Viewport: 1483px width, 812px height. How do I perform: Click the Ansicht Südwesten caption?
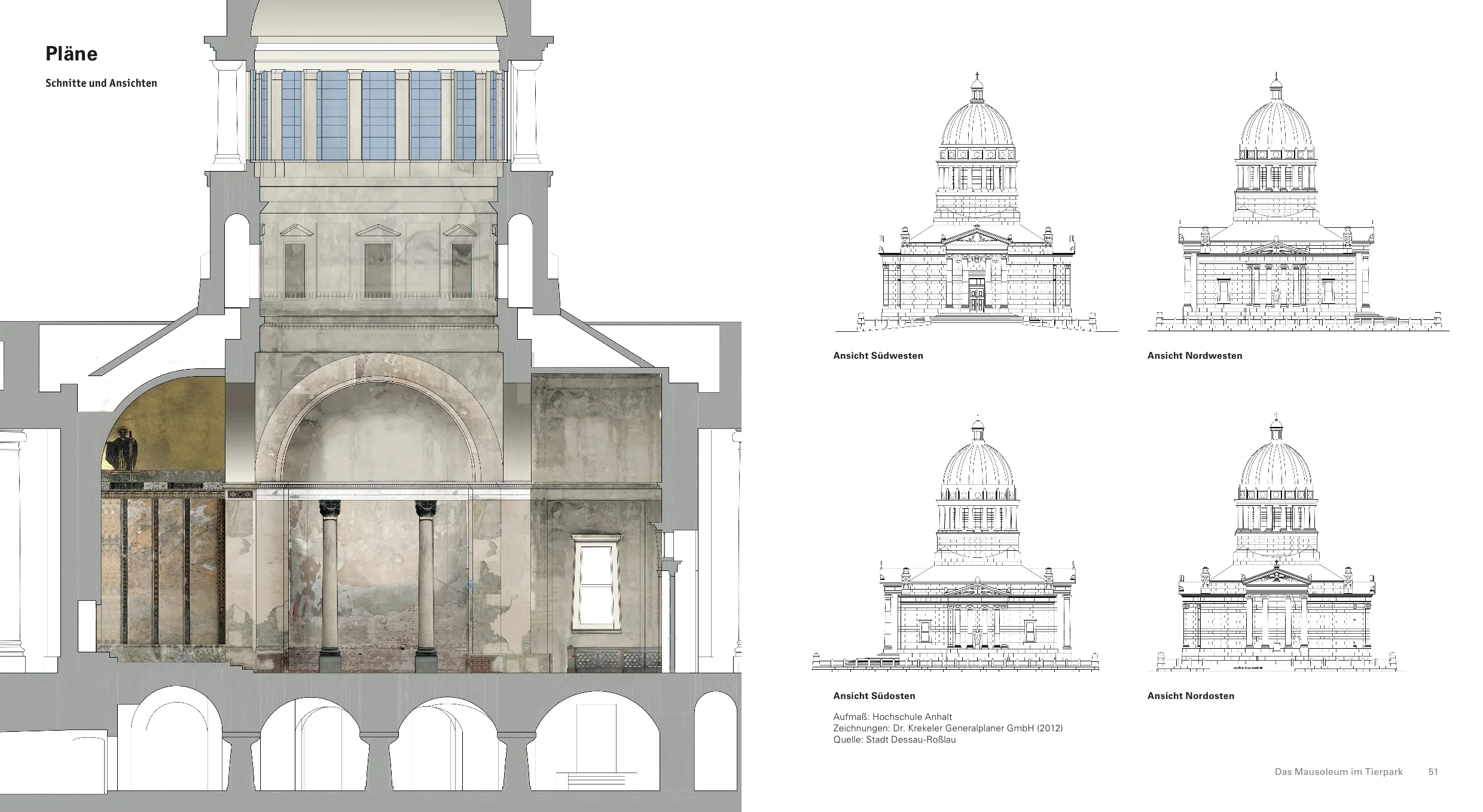point(878,356)
